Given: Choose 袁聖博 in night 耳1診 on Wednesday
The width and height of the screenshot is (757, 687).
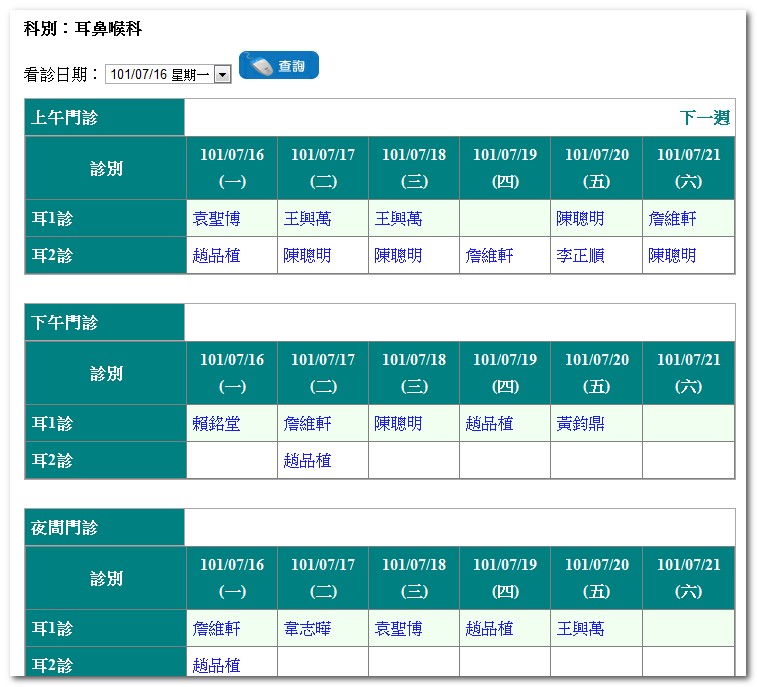Looking at the screenshot, I should pyautogui.click(x=398, y=629).
